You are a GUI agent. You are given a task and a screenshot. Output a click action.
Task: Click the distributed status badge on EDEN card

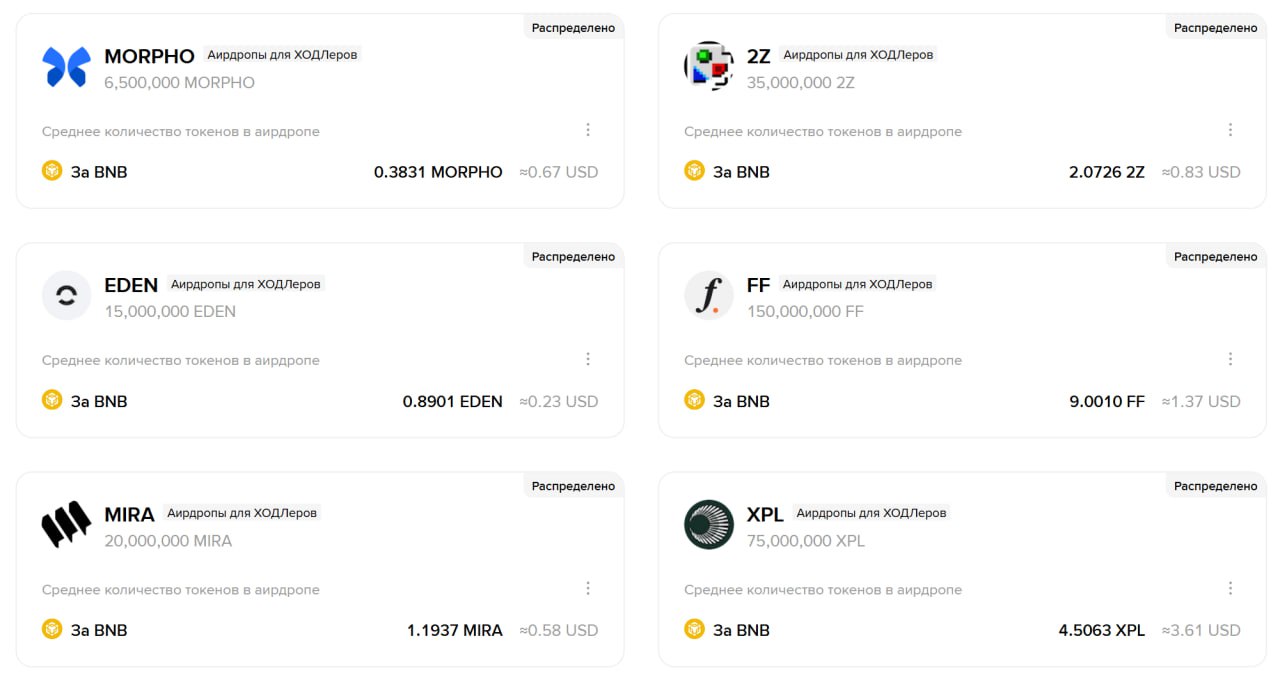point(573,257)
